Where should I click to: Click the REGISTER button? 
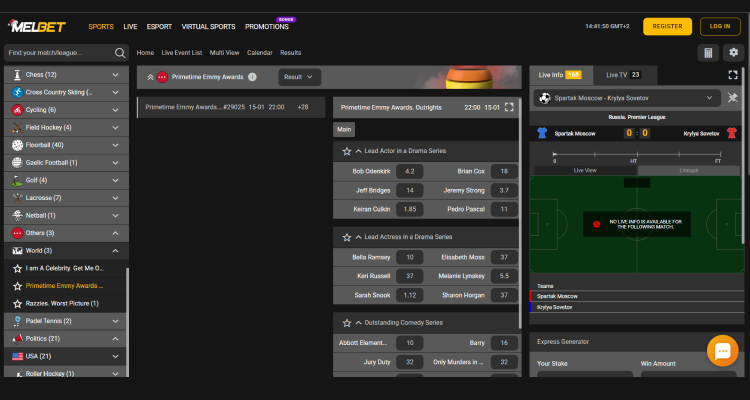[x=667, y=26]
